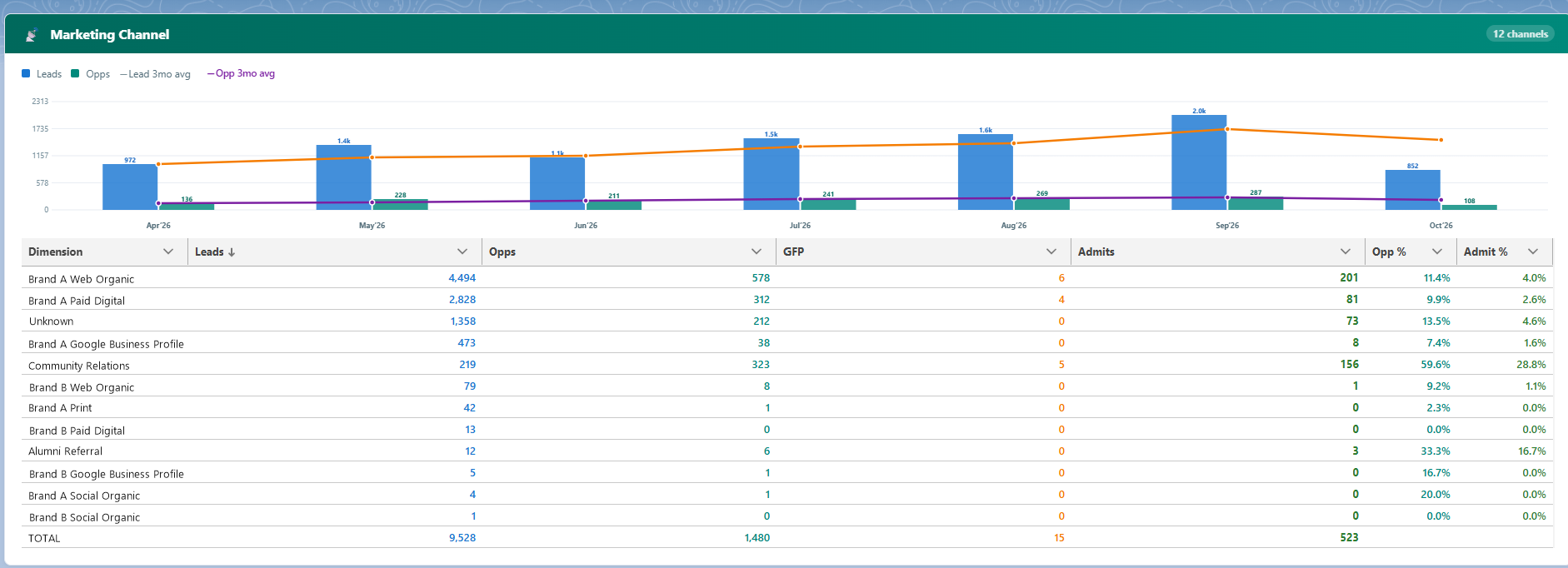
Task: Click the 4,494 leads value
Action: point(462,278)
